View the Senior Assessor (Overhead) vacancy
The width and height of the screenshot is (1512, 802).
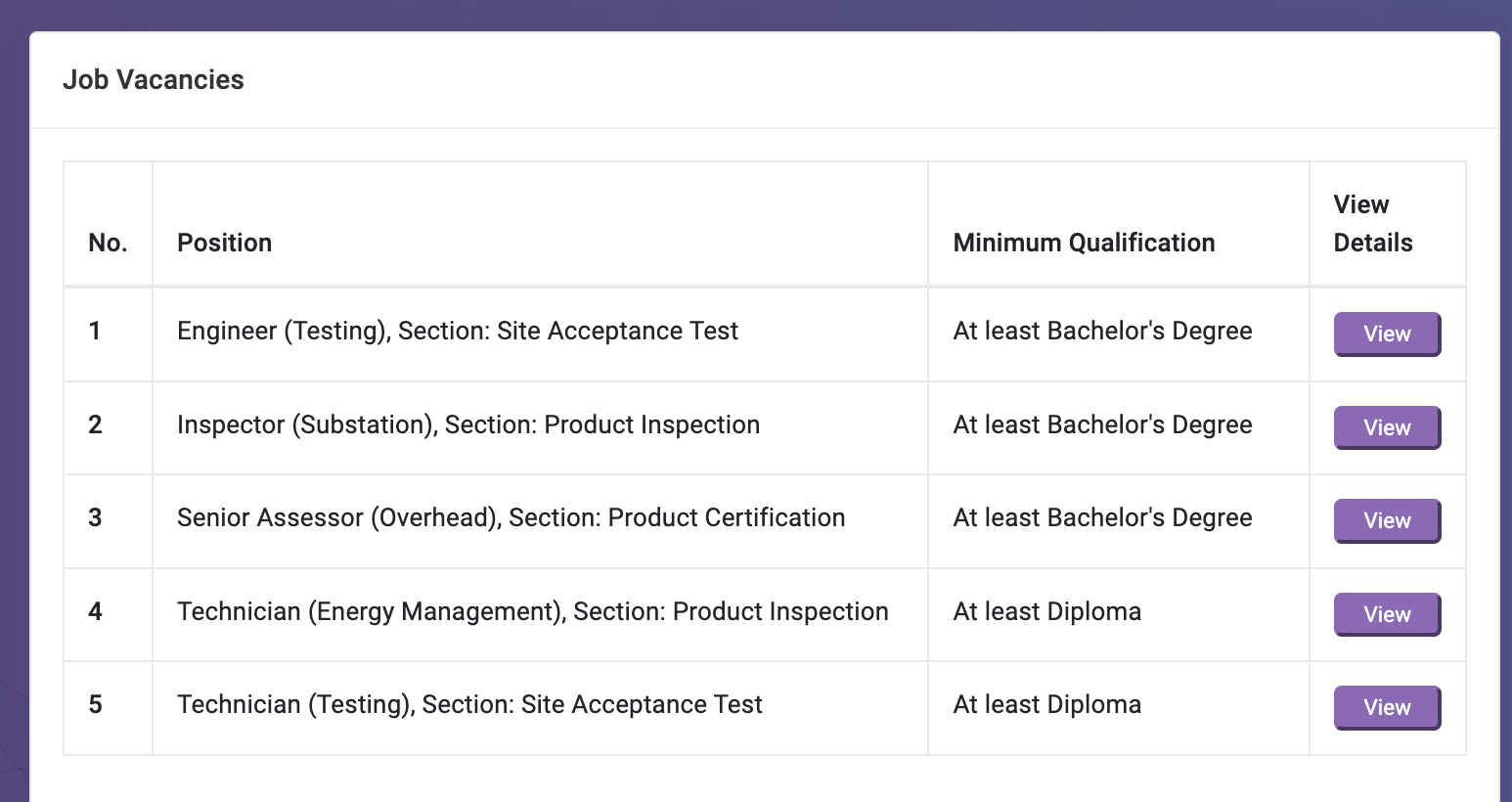(x=1387, y=520)
